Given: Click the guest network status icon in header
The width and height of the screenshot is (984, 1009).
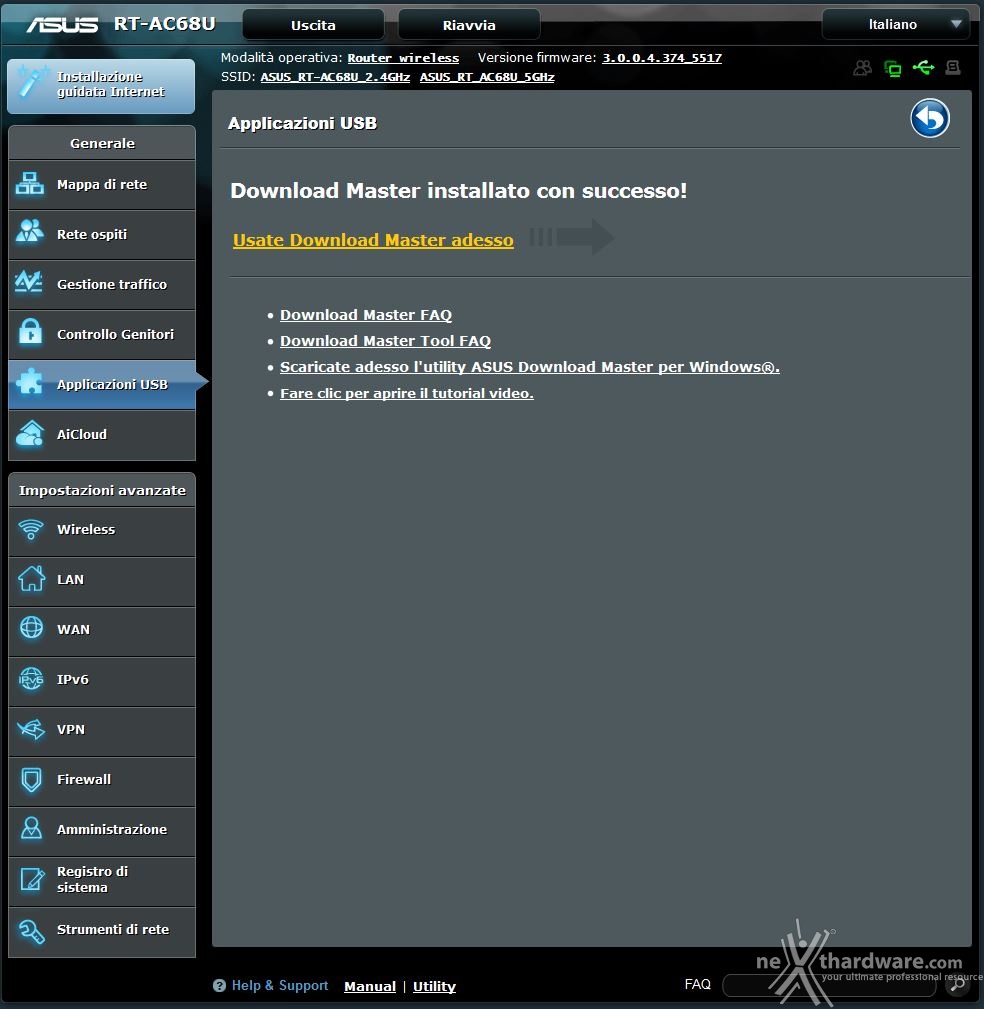Looking at the screenshot, I should (x=862, y=68).
